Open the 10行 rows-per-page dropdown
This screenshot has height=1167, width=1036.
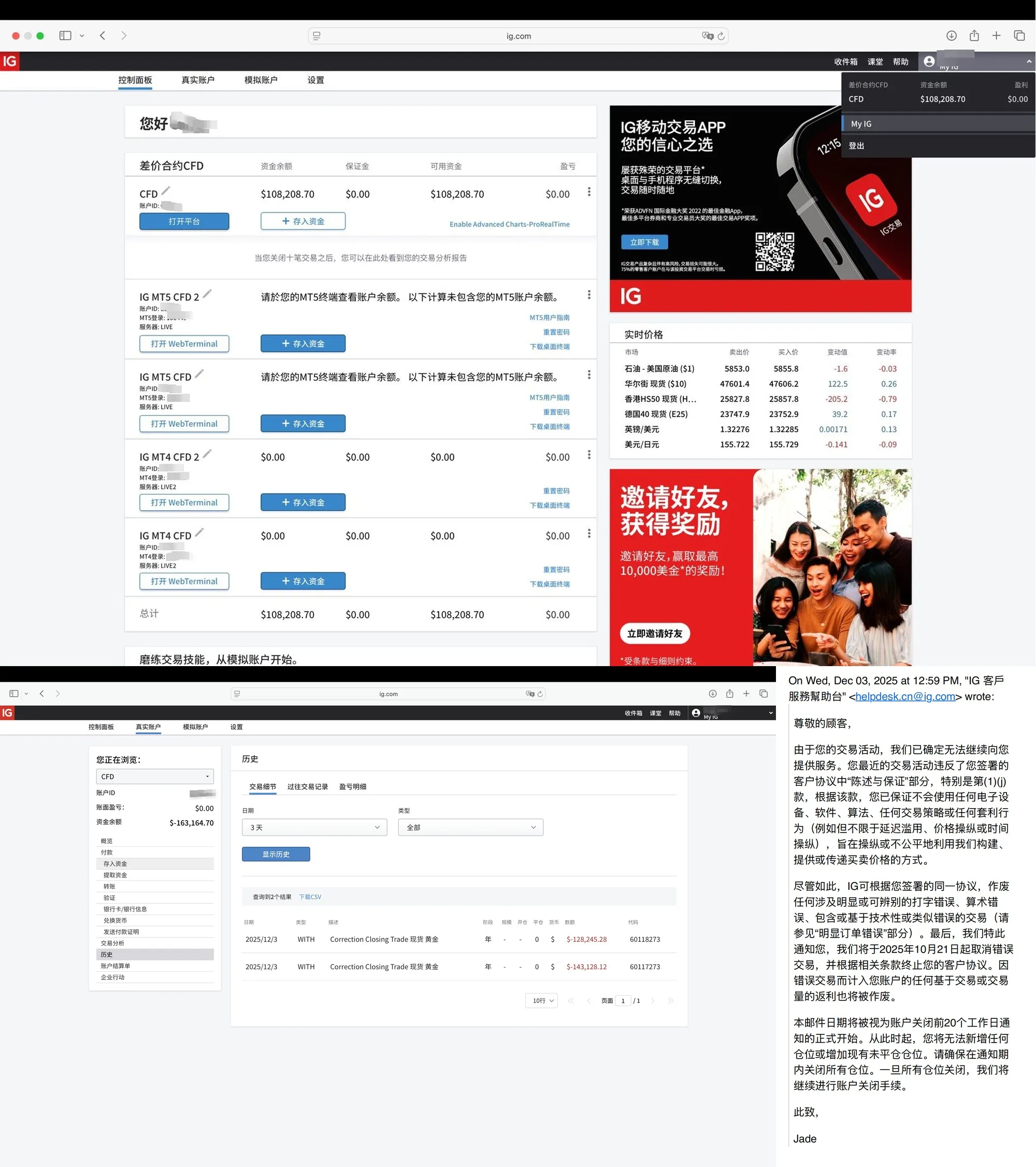pos(541,1000)
